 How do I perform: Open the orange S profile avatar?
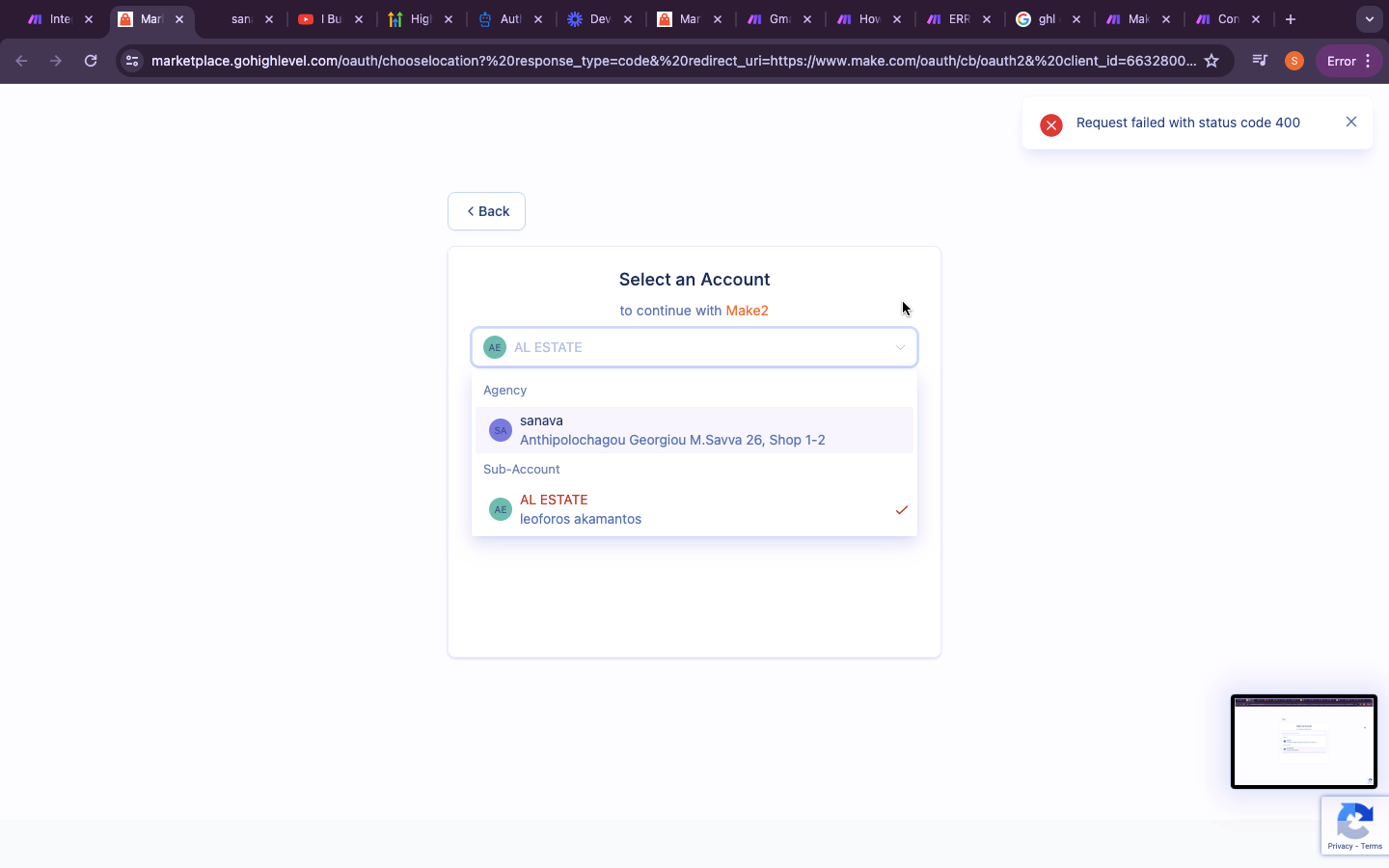click(x=1294, y=61)
